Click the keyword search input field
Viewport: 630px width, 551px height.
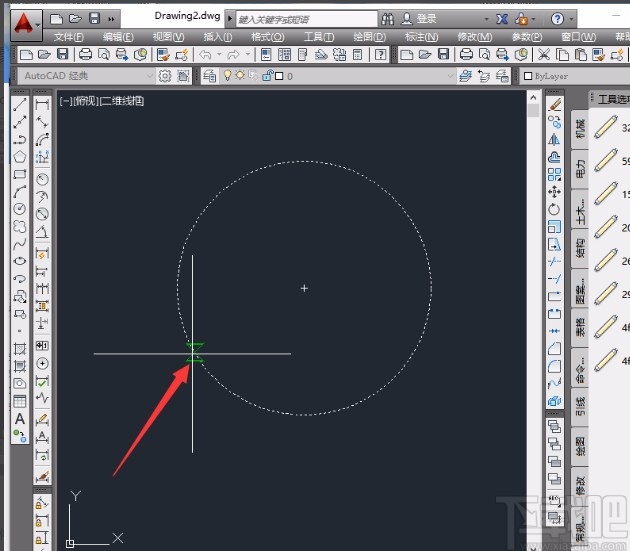coord(307,19)
